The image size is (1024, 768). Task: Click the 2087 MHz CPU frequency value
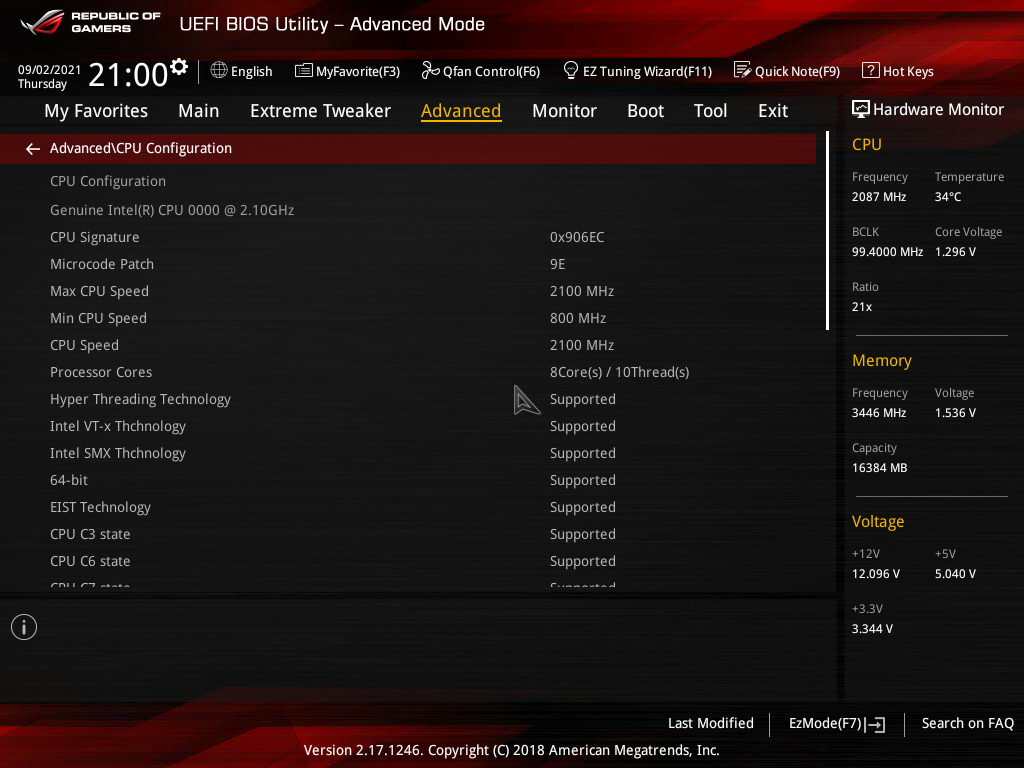point(879,197)
